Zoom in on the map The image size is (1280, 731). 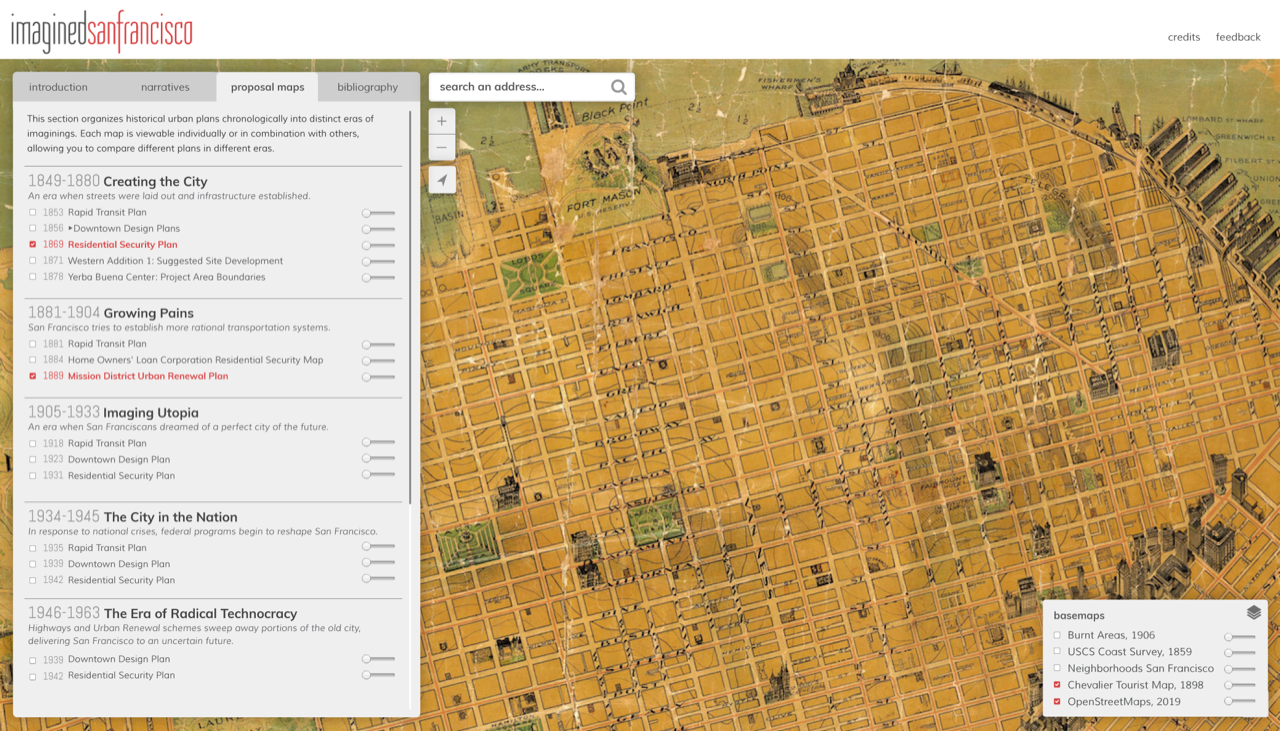coord(442,121)
